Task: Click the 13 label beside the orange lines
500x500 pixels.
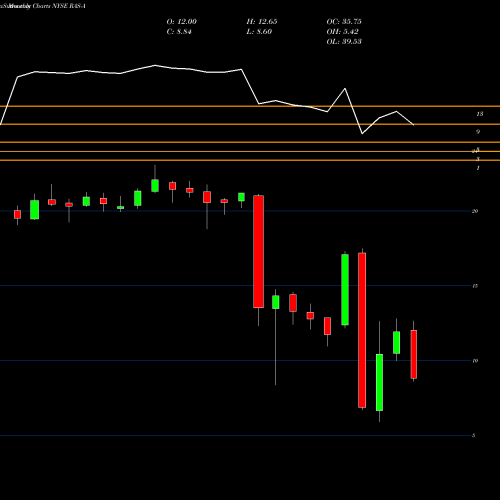Action: tap(479, 114)
